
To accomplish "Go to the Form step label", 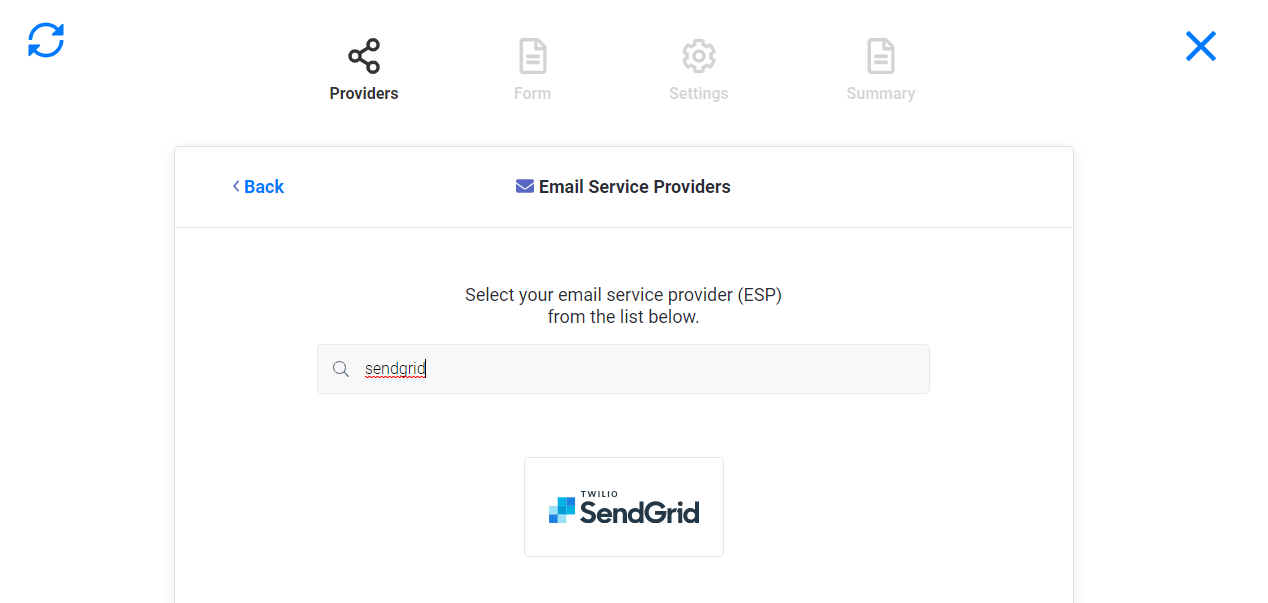I will point(532,93).
